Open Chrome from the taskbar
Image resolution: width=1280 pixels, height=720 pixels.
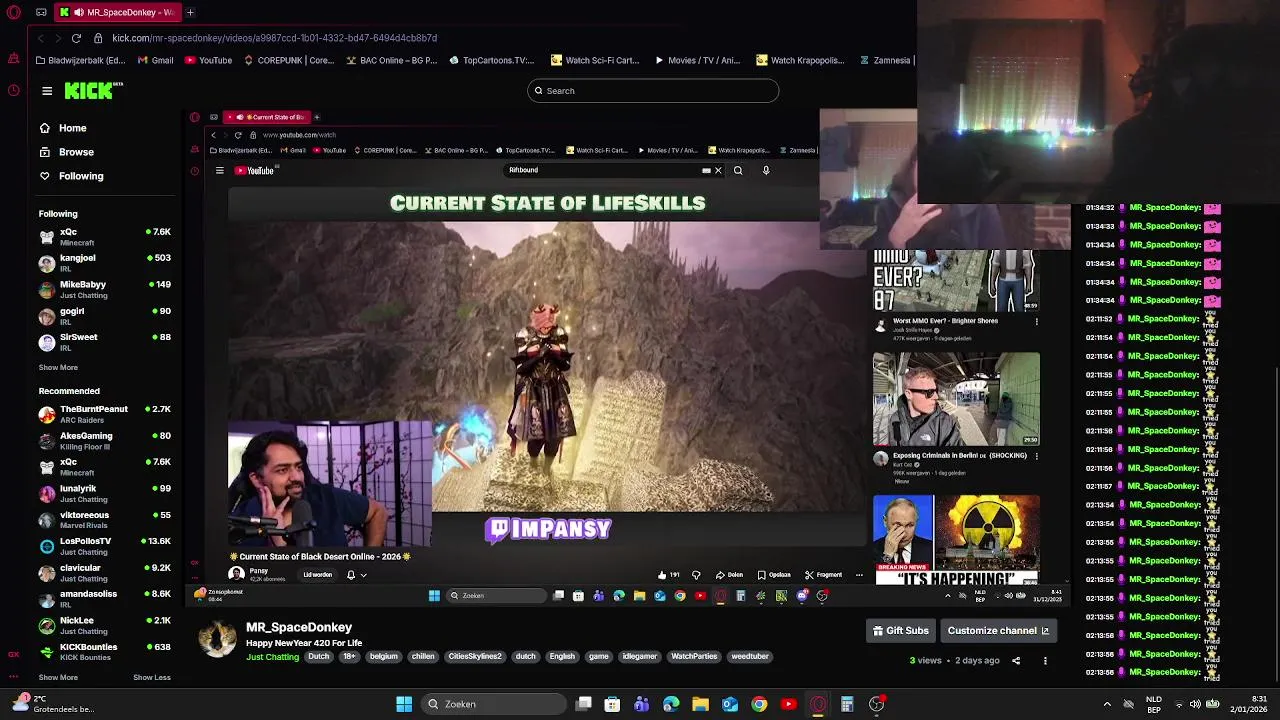click(759, 704)
